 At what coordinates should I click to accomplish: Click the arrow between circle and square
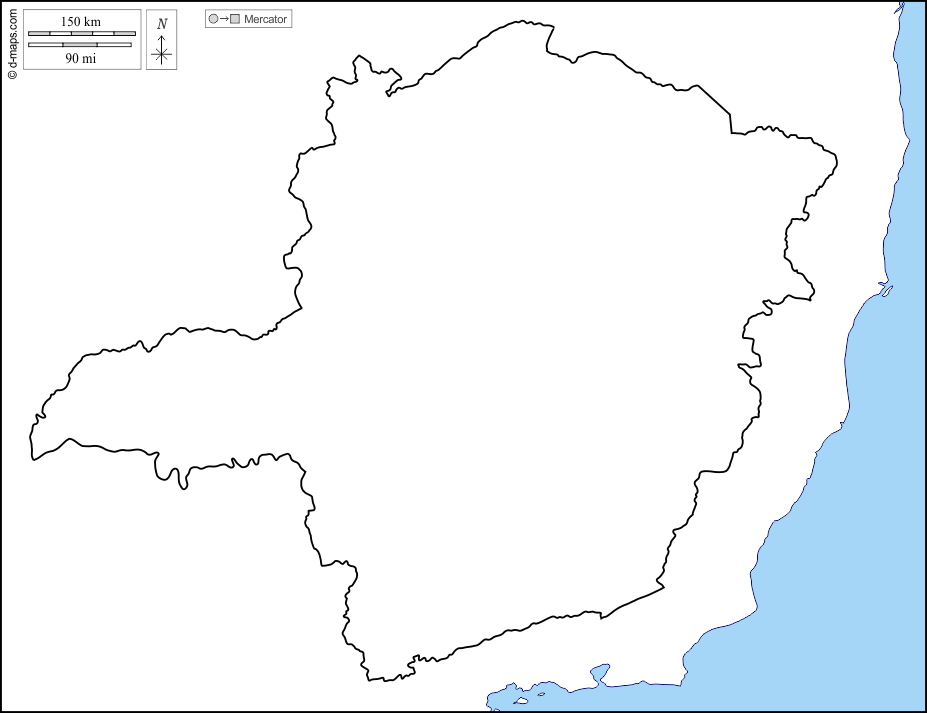point(224,19)
